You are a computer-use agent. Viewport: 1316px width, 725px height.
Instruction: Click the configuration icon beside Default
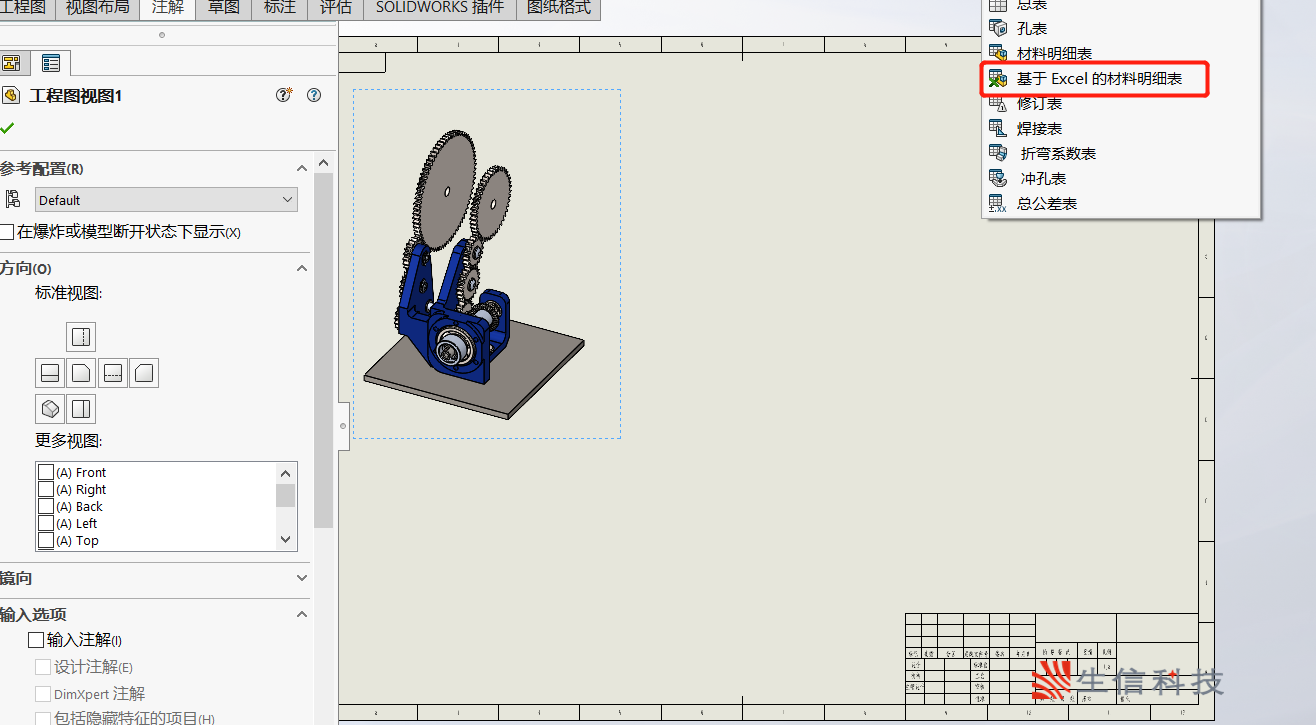point(13,199)
